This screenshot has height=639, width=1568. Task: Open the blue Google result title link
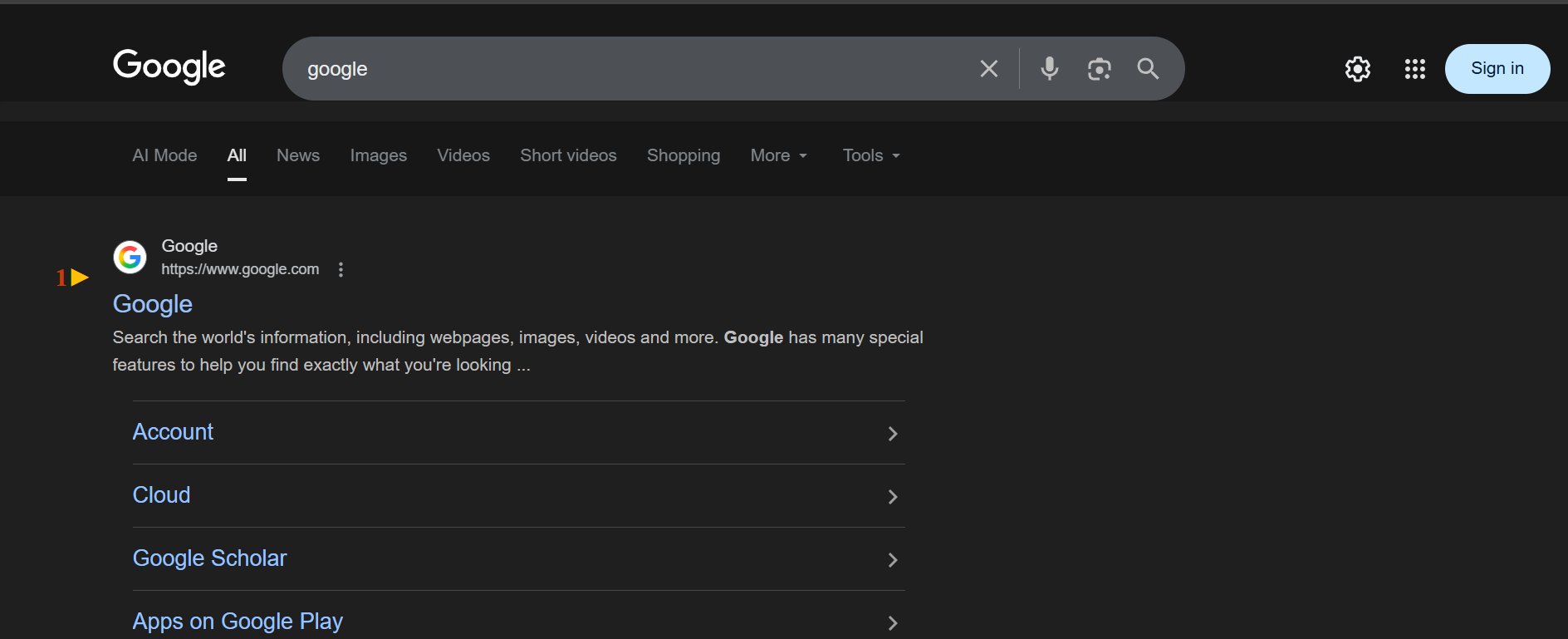click(x=153, y=304)
